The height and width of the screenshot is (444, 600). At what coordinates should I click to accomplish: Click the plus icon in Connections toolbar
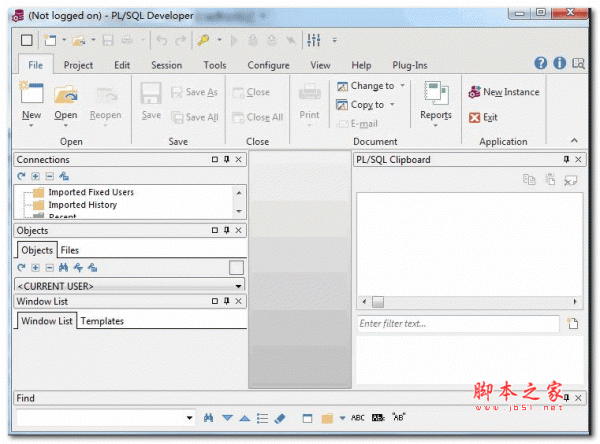pos(36,176)
